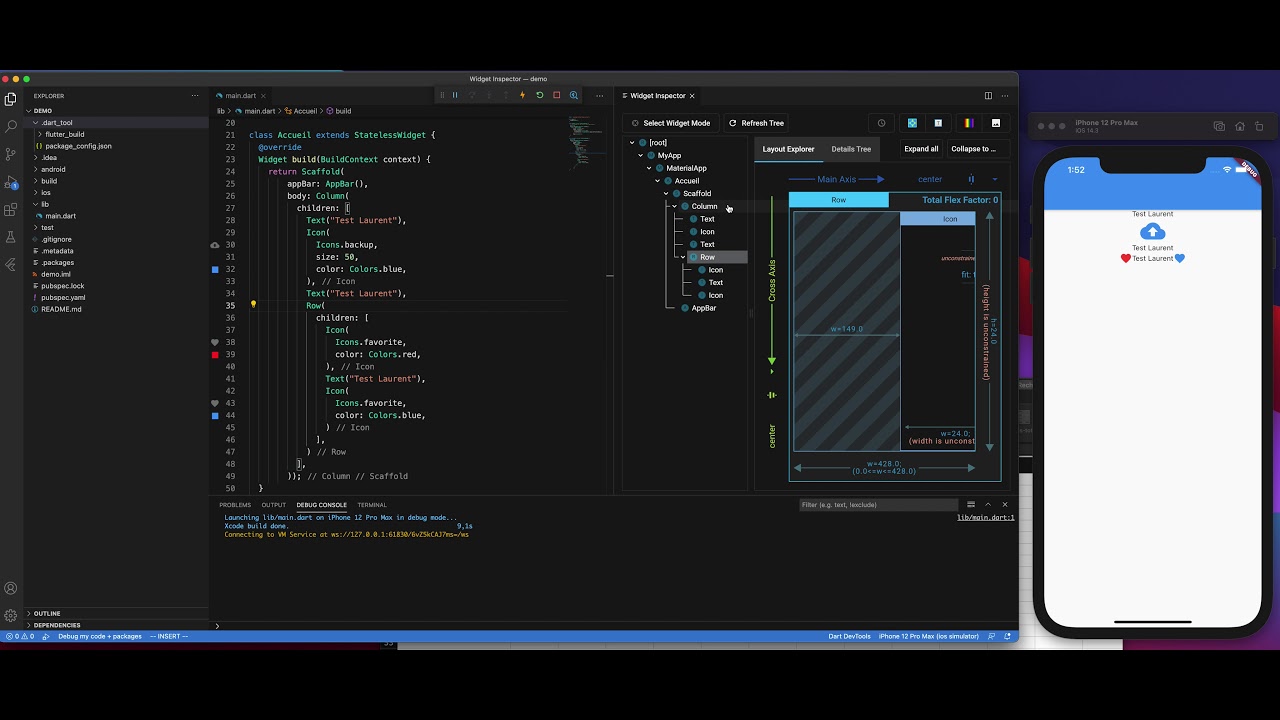
Task: Collapse the Column node in widget tree
Action: click(675, 206)
